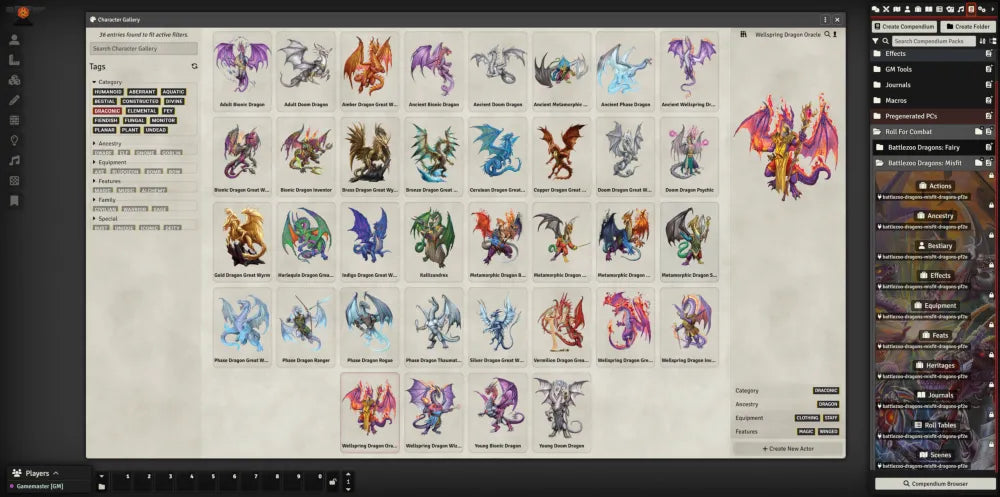Screen dimensions: 1000x497
Task: Click the Journal Notes bookmark icon
Action: (x=14, y=200)
